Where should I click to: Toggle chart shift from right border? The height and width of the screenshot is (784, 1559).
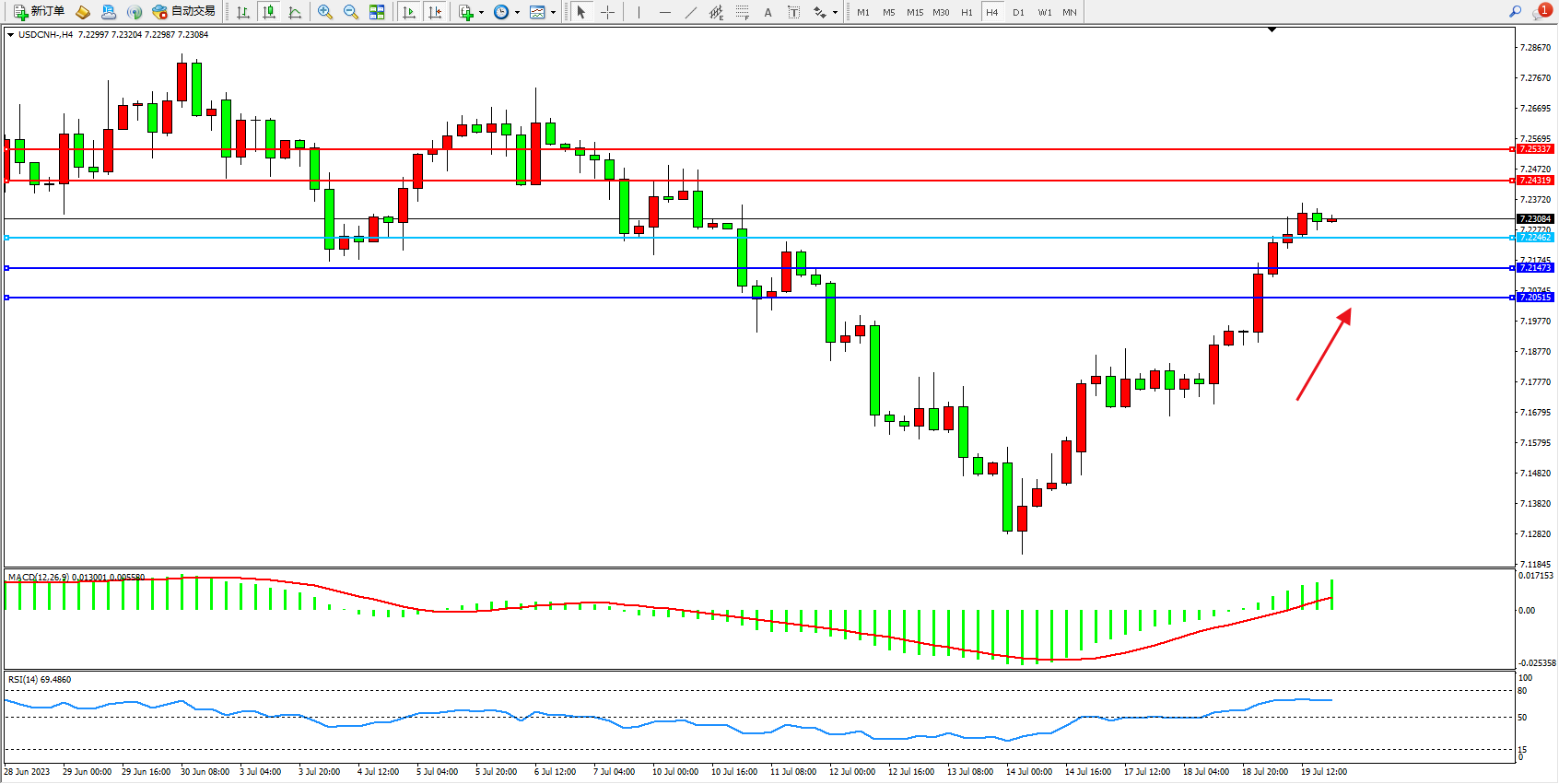(435, 12)
